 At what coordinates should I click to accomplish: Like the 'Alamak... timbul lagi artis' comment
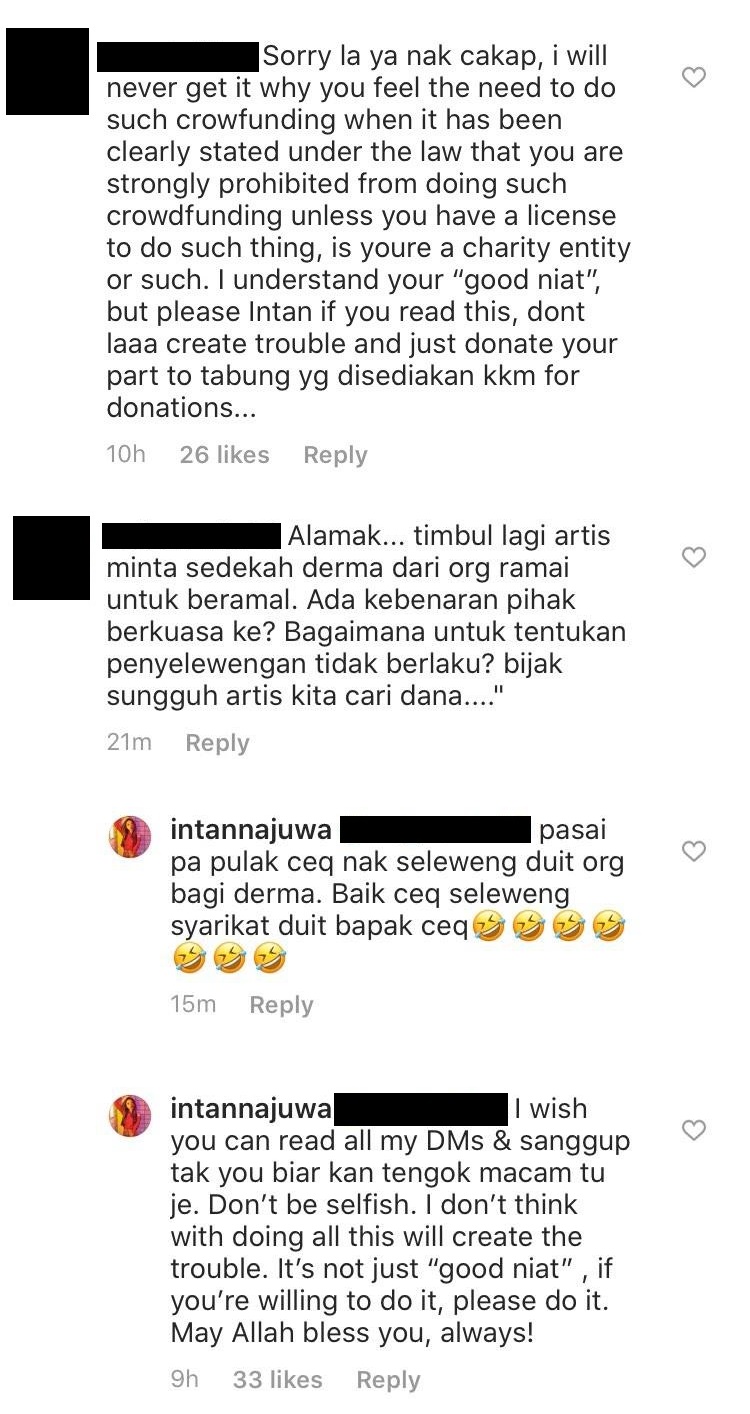[x=693, y=557]
